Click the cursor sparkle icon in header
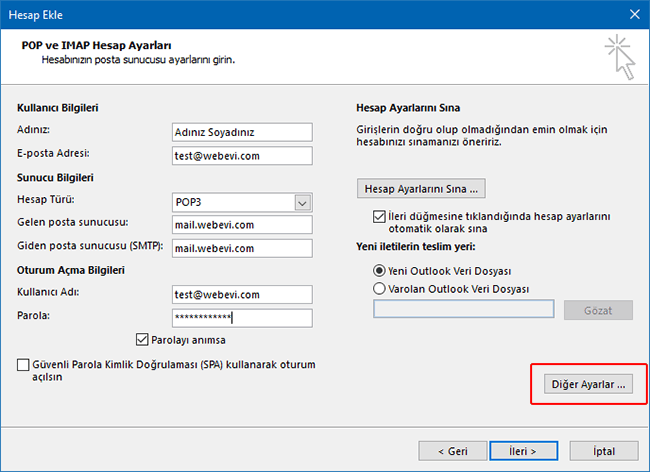This screenshot has height=472, width=650. [619, 55]
